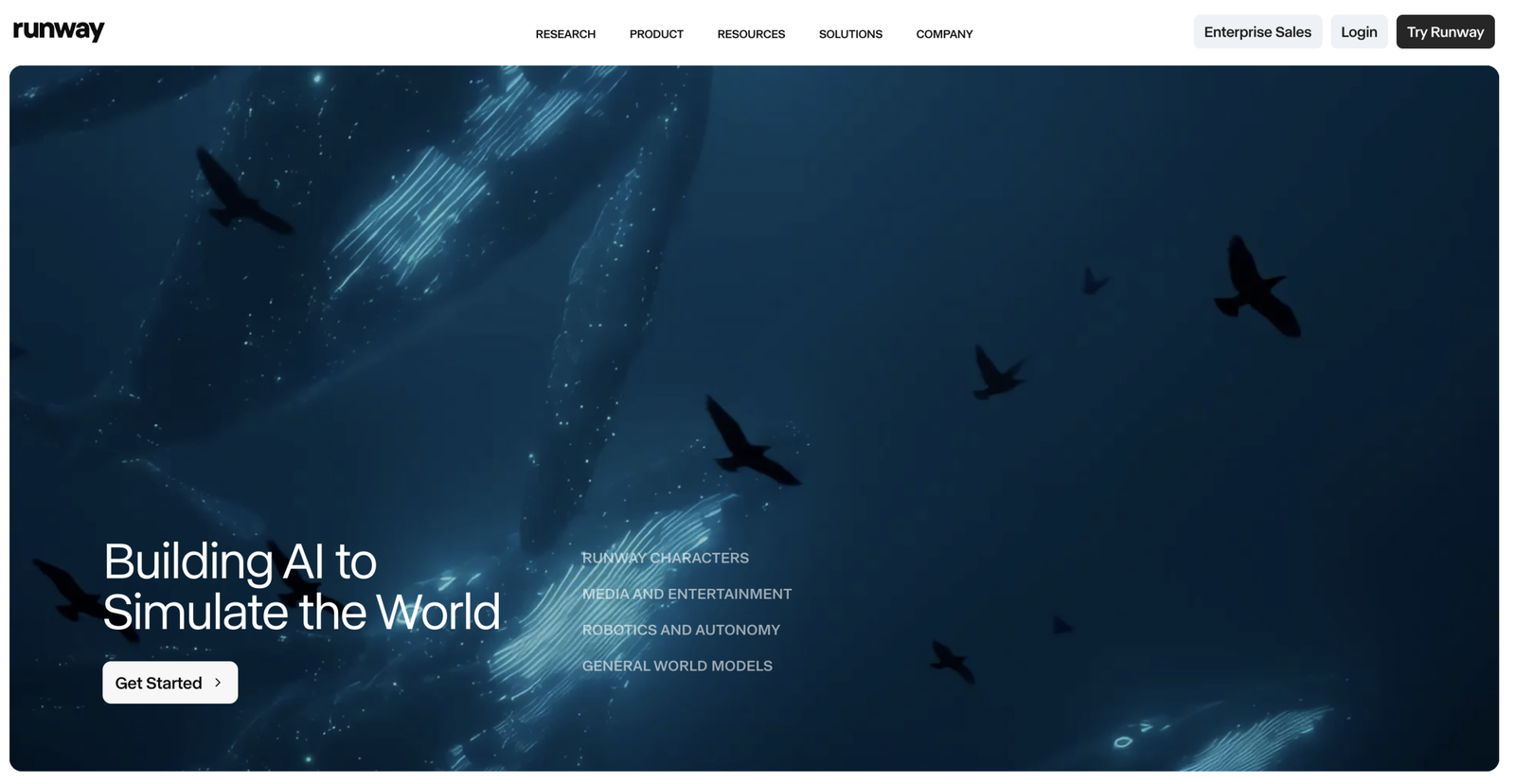Click the glowing striped whale throat above the headline
The image size is (1515, 784).
tap(417, 208)
